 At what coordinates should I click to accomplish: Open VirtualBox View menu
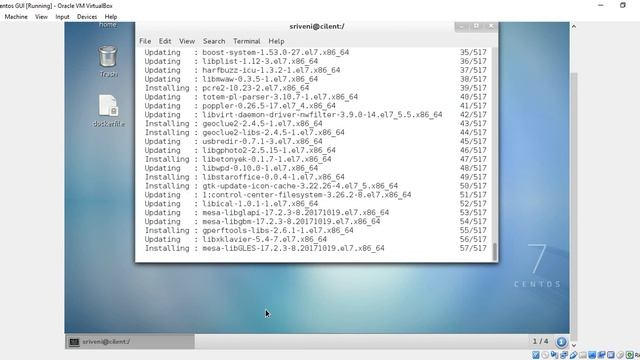click(41, 17)
